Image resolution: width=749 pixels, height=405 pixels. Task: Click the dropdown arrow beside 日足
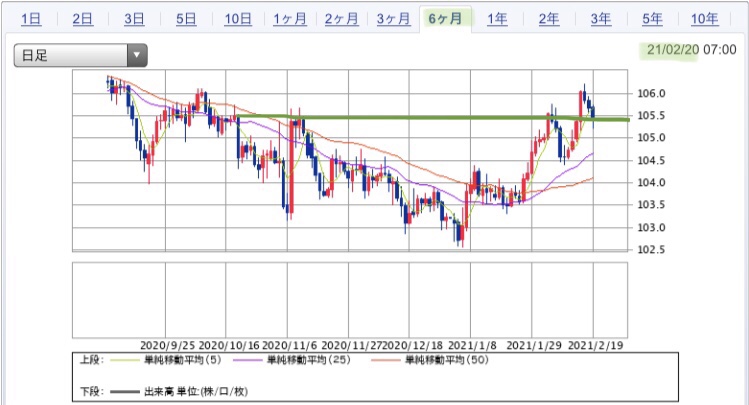[137, 55]
